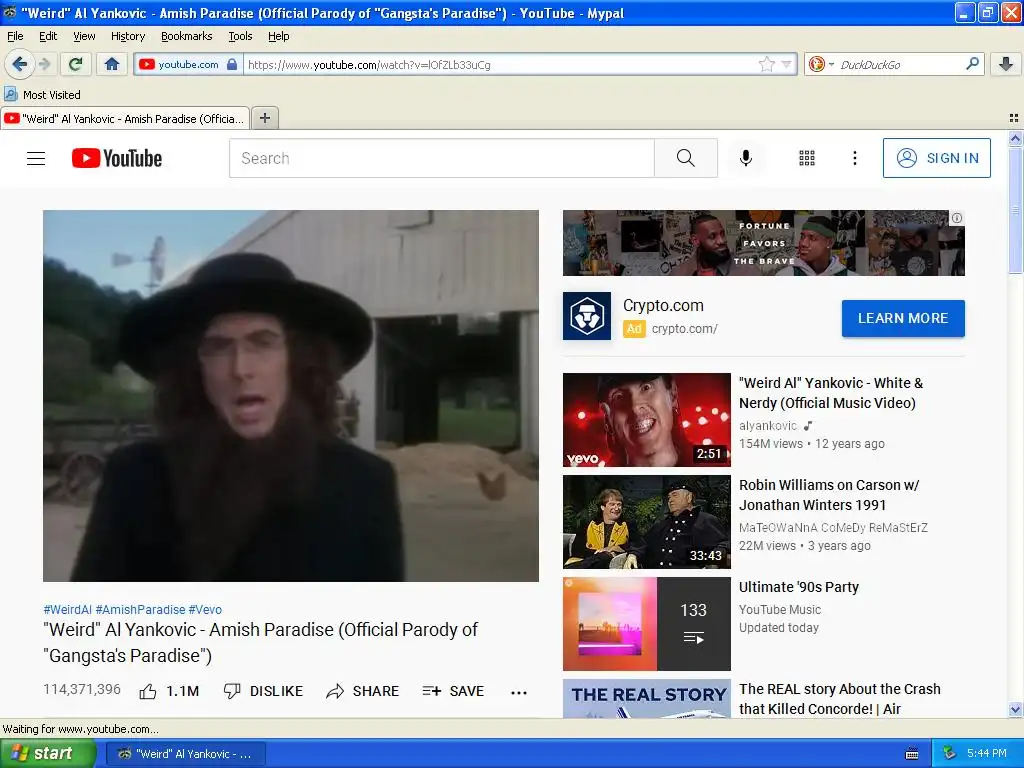Open the Concorde crash REAL story video
1024x768 pixels.
tap(840, 699)
